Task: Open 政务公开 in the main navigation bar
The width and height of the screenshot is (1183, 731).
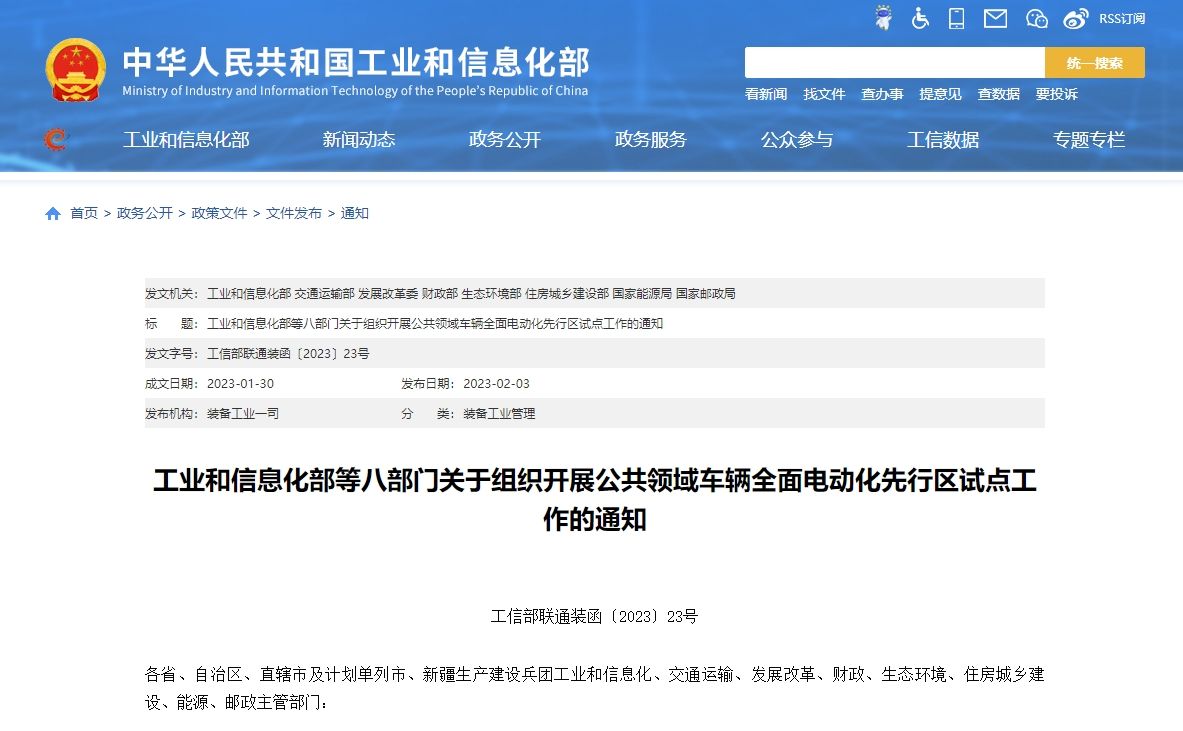Action: coord(505,140)
